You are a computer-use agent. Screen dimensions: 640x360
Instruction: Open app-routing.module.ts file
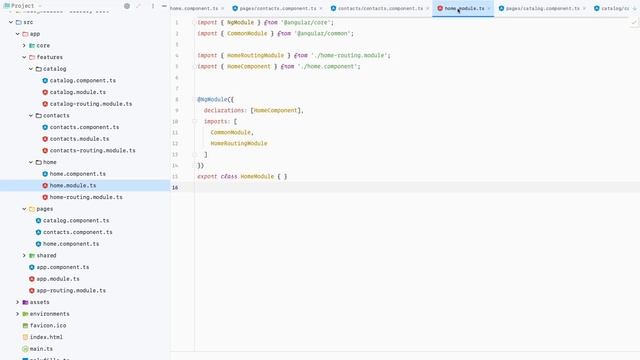click(x=71, y=291)
